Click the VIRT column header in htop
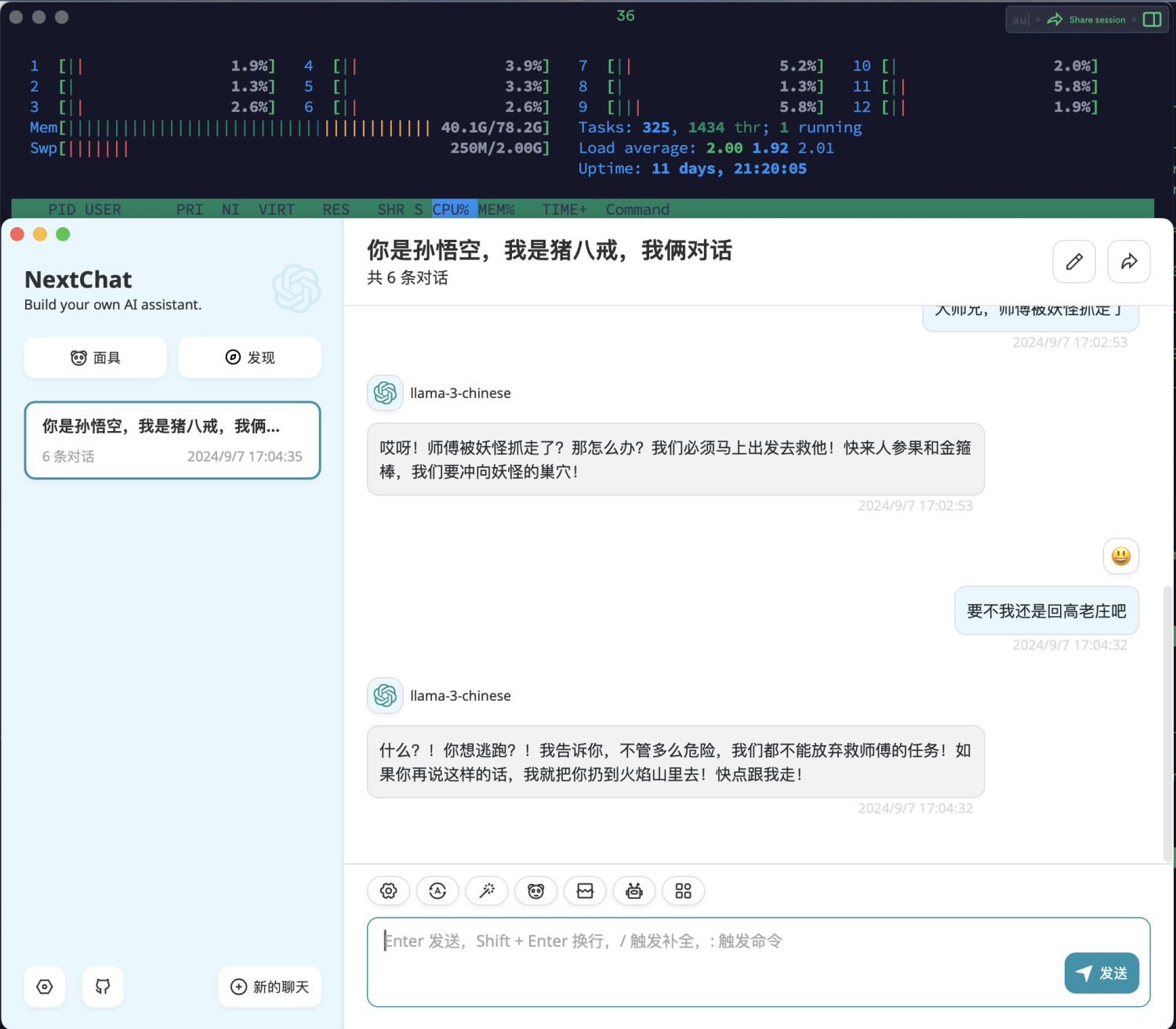 coord(277,209)
